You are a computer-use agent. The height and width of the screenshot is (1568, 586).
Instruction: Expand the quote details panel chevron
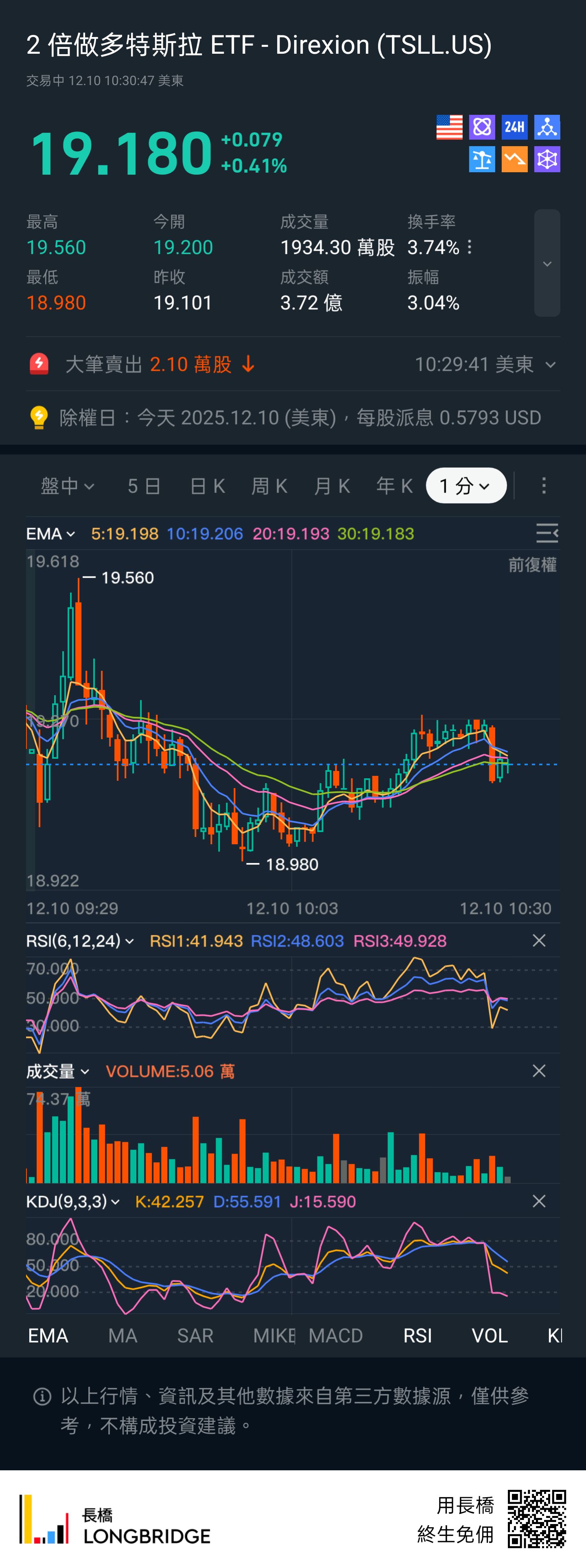(547, 263)
